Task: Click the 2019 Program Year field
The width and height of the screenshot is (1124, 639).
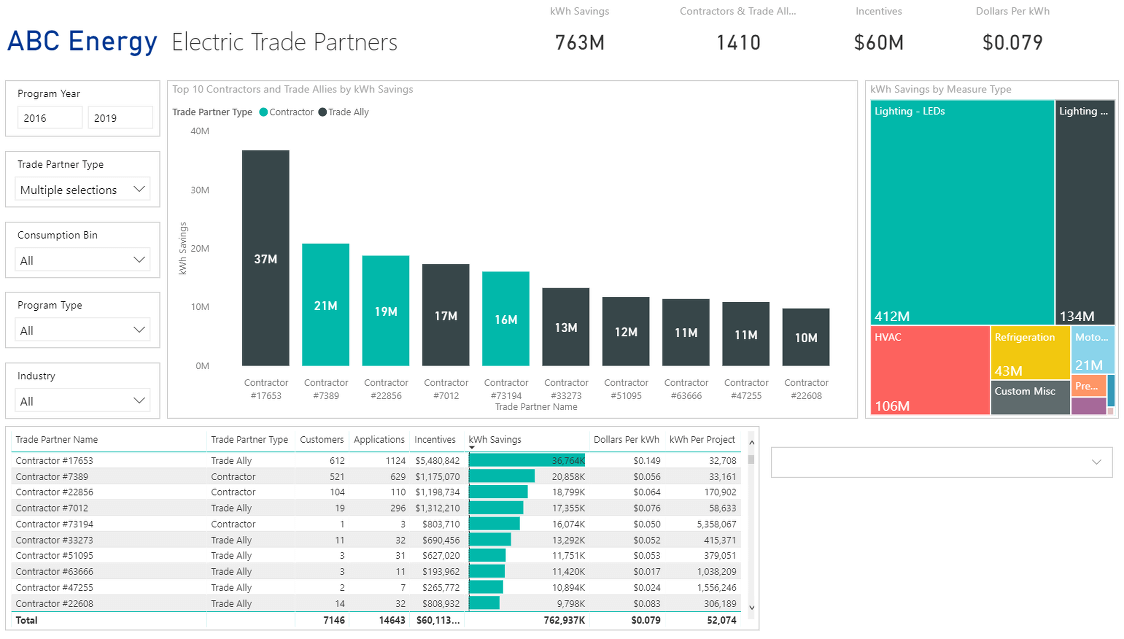Action: [119, 117]
